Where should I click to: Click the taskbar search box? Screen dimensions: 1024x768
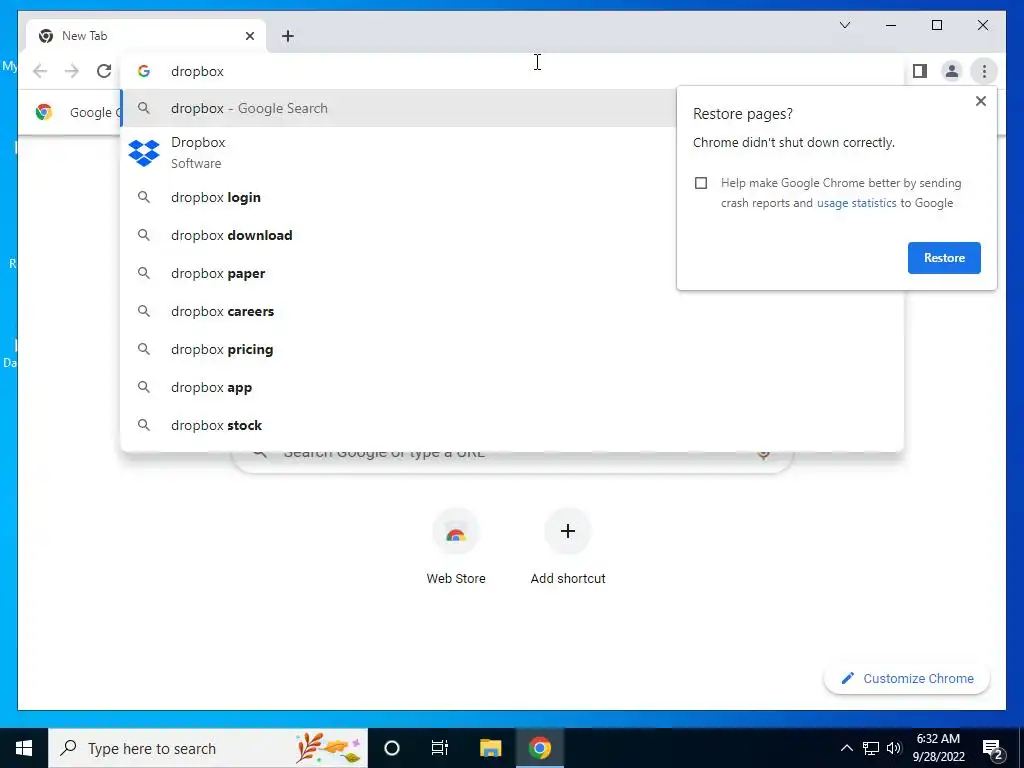tap(208, 748)
